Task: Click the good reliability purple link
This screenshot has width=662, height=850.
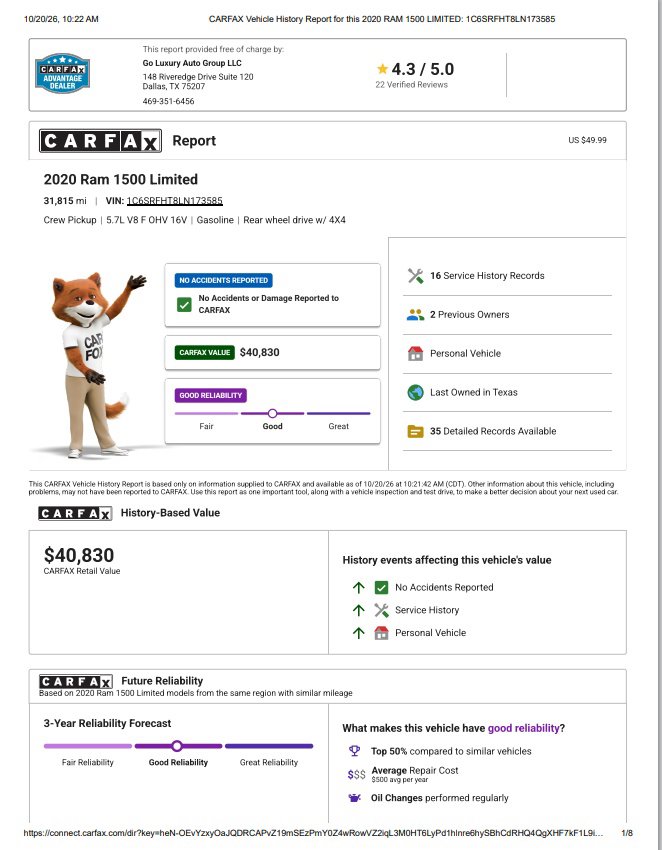Action: pyautogui.click(x=523, y=728)
